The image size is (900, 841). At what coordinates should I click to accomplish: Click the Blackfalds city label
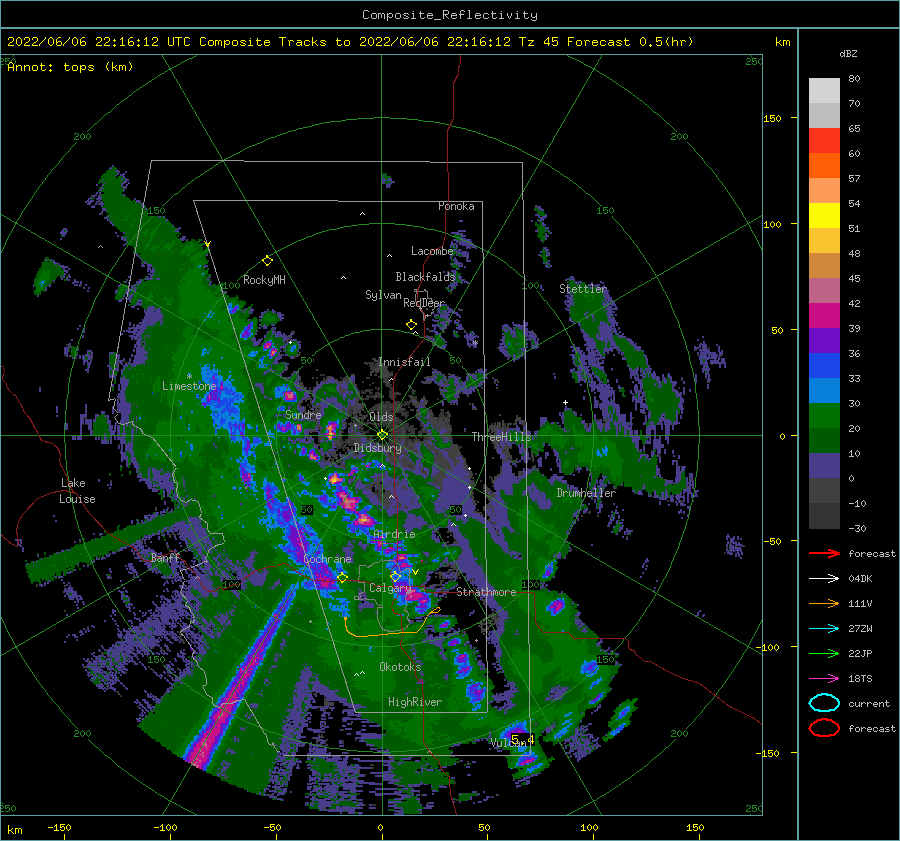pyautogui.click(x=425, y=277)
